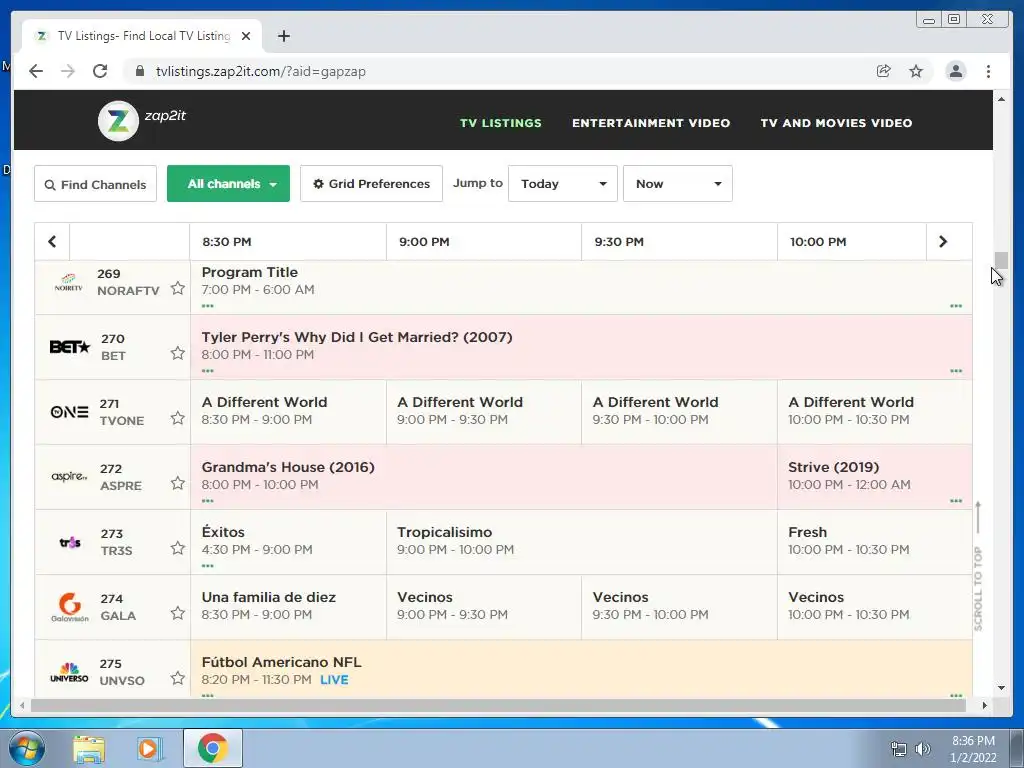Favorite channel 271 TVONE star

(x=178, y=418)
